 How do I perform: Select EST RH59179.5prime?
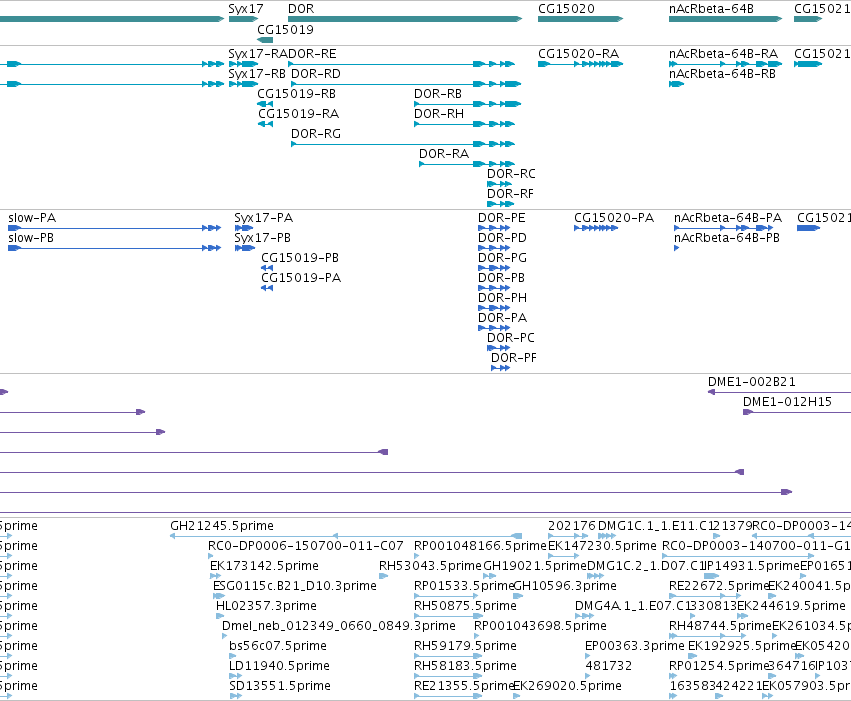click(465, 647)
